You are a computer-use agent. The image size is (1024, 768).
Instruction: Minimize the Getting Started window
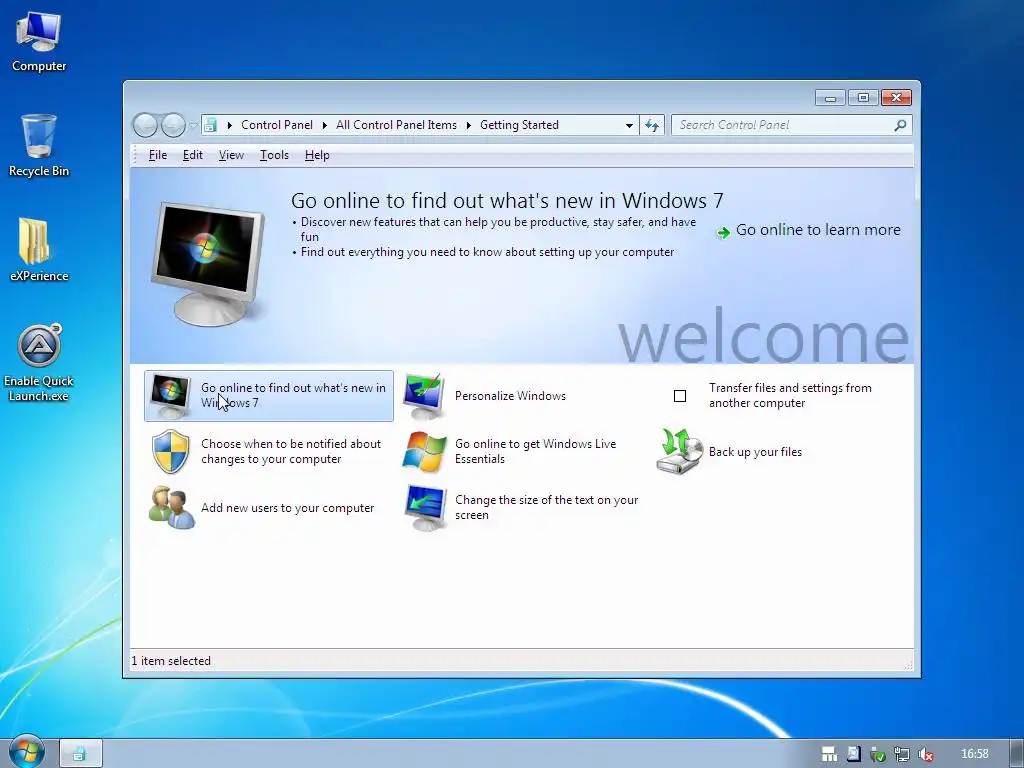pyautogui.click(x=830, y=98)
